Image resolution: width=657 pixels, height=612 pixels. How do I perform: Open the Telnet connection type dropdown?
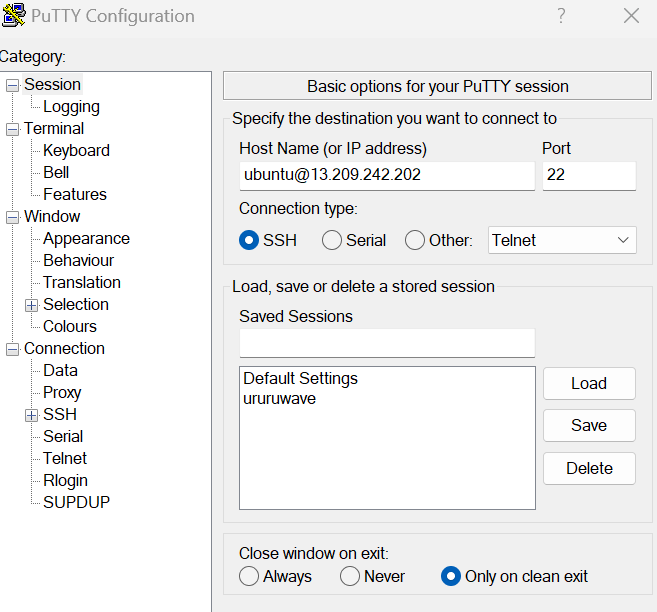[x=562, y=240]
